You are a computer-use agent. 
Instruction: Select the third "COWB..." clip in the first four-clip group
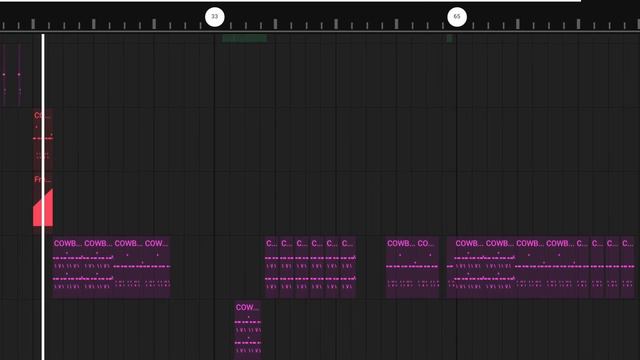point(128,267)
